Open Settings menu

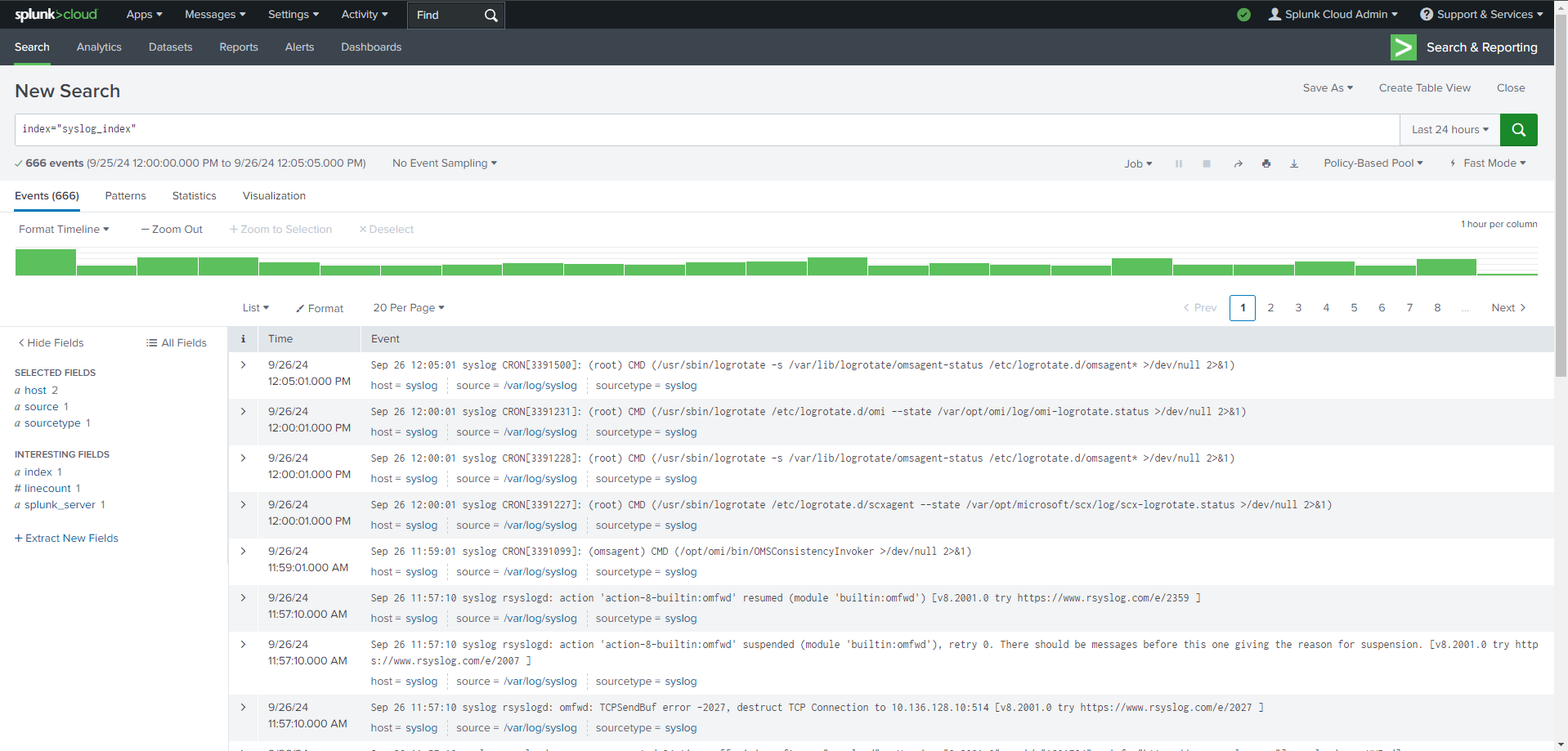tap(293, 14)
